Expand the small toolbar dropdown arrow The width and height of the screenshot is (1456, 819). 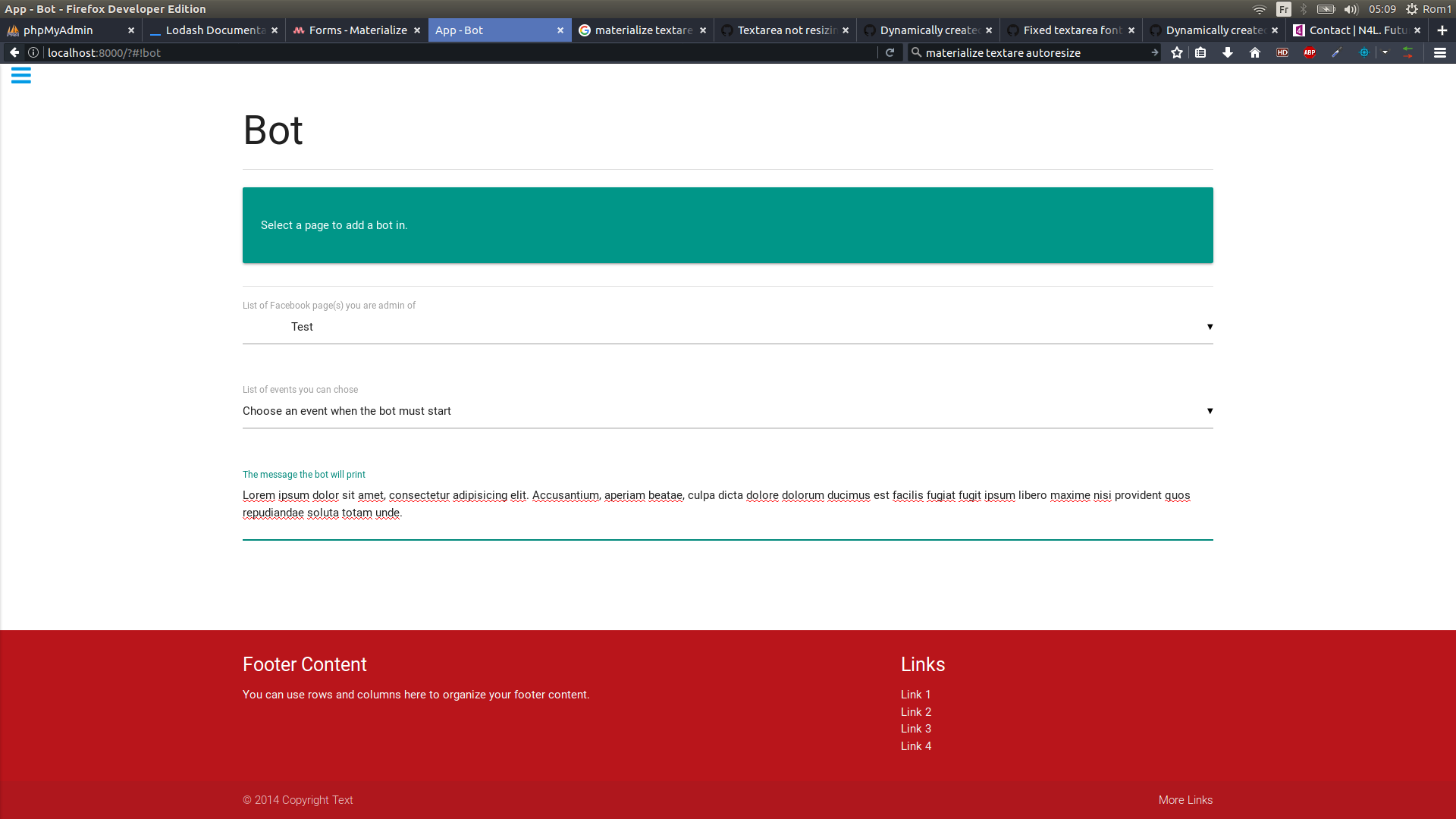point(1385,52)
